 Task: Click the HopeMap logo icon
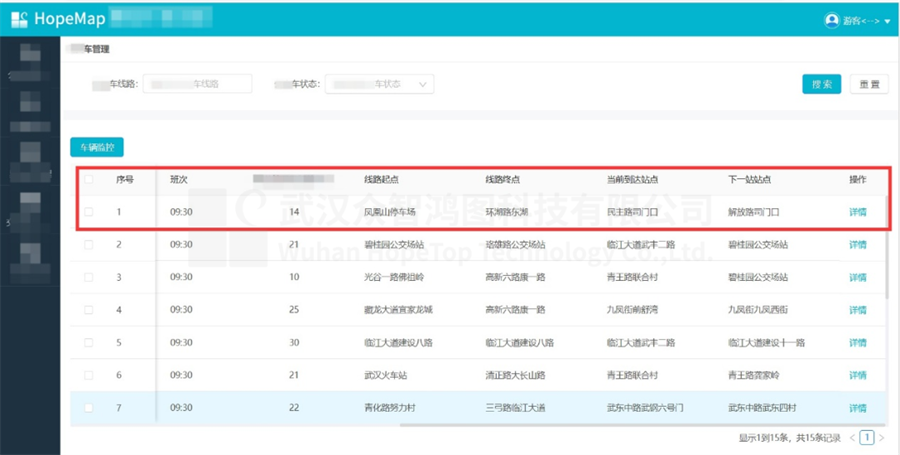click(x=19, y=20)
